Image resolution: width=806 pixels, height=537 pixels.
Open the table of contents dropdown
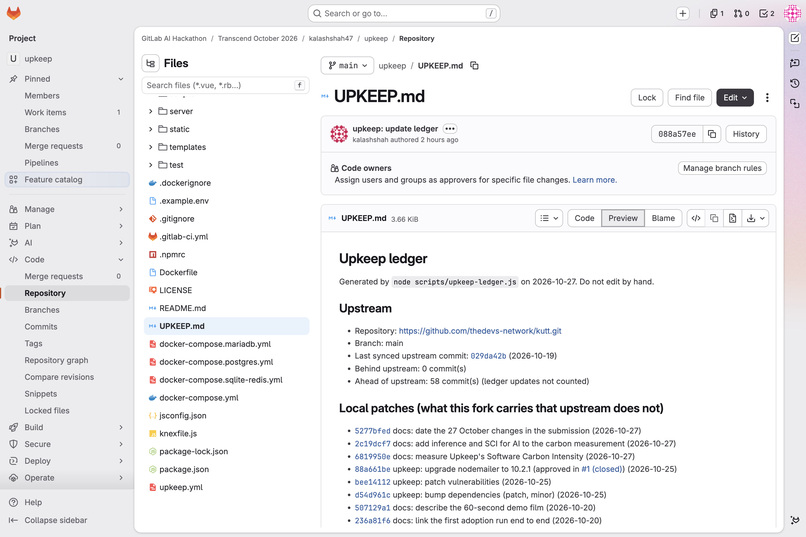(x=549, y=218)
